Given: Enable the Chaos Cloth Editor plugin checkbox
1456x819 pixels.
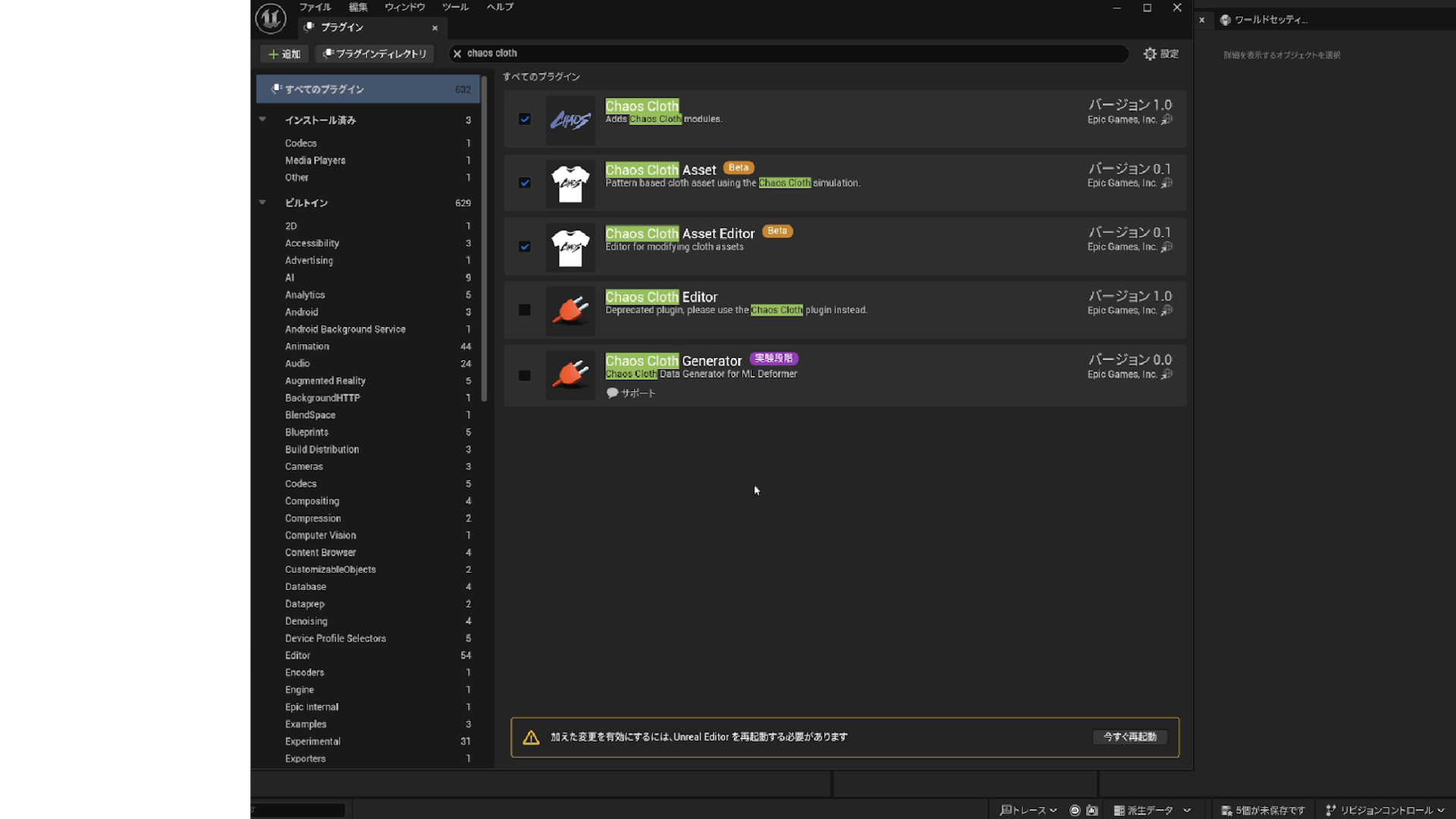Looking at the screenshot, I should (525, 310).
